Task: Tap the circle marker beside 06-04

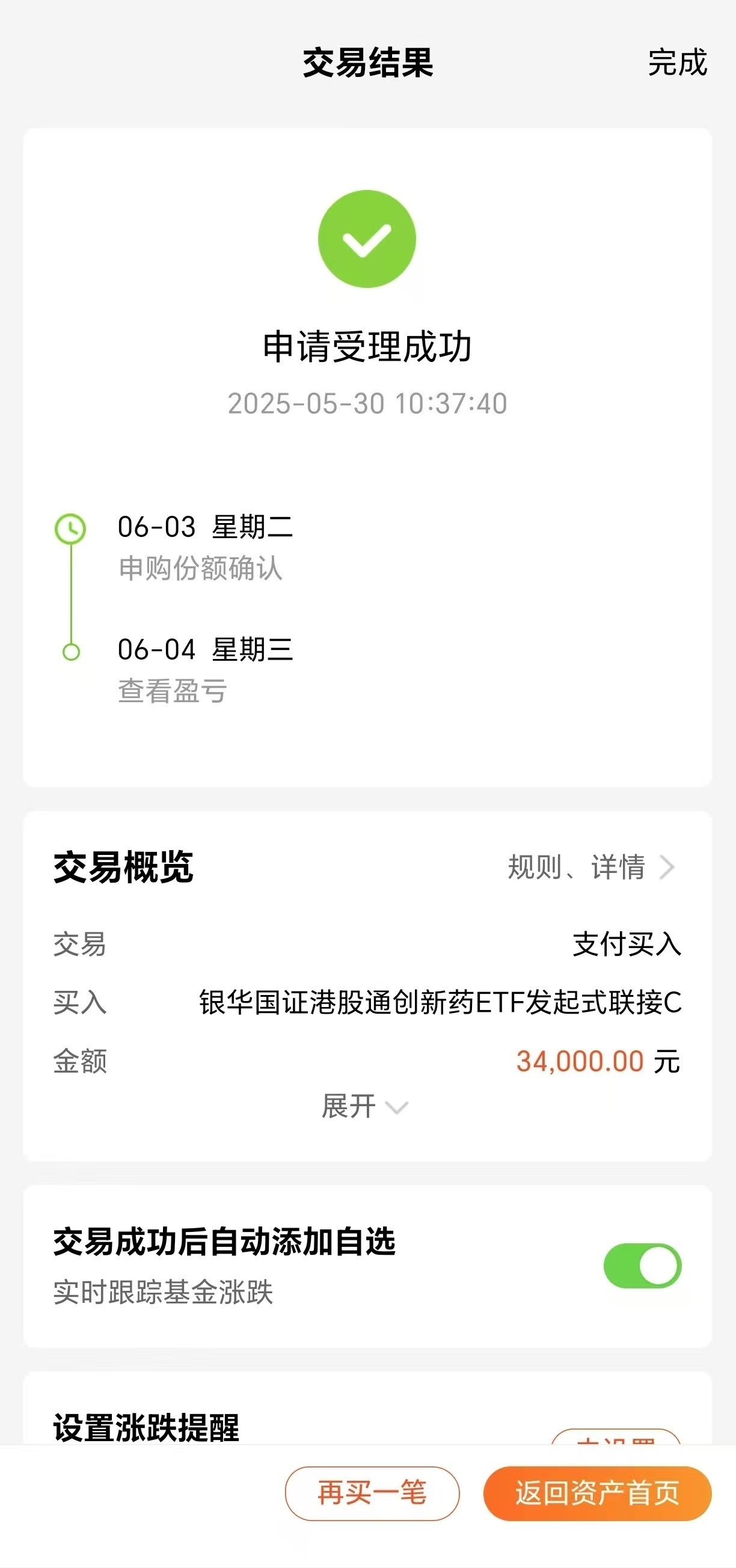Action: (x=71, y=652)
